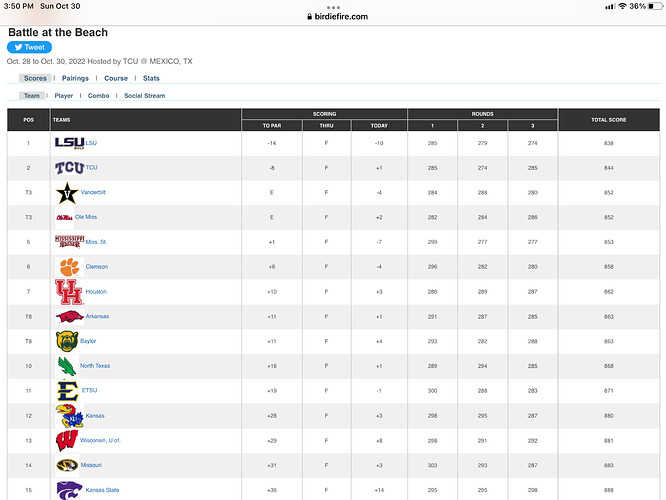Click the Baylor bear logo
666x500 pixels.
tap(67, 341)
